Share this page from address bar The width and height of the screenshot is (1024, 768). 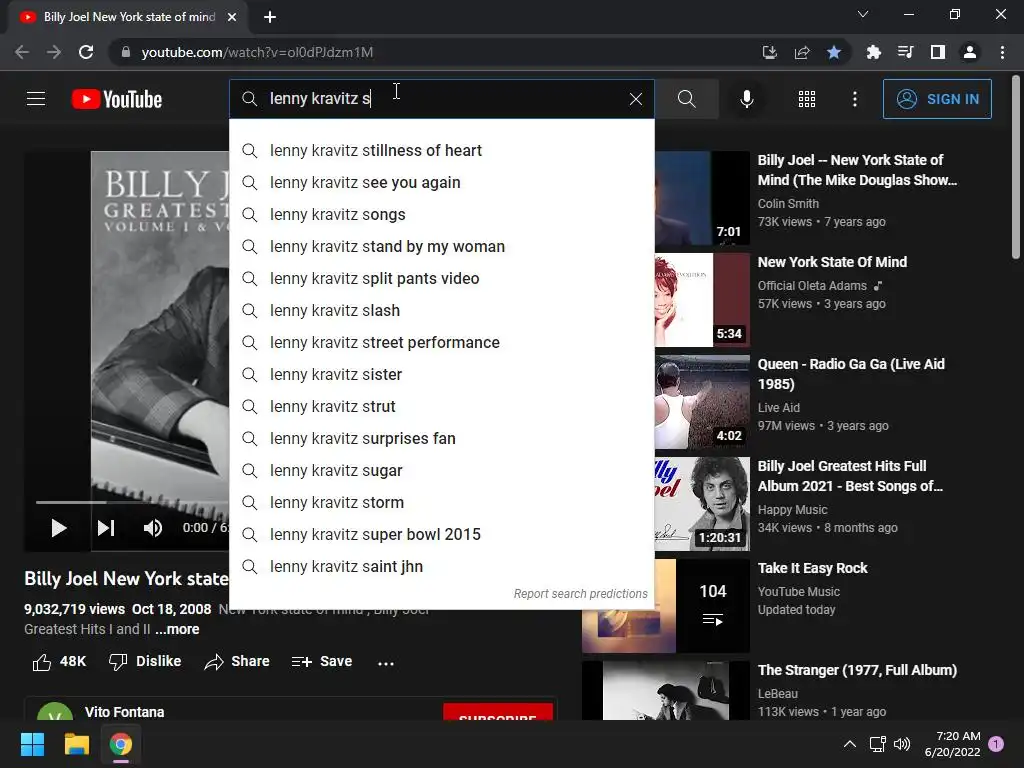pos(802,52)
